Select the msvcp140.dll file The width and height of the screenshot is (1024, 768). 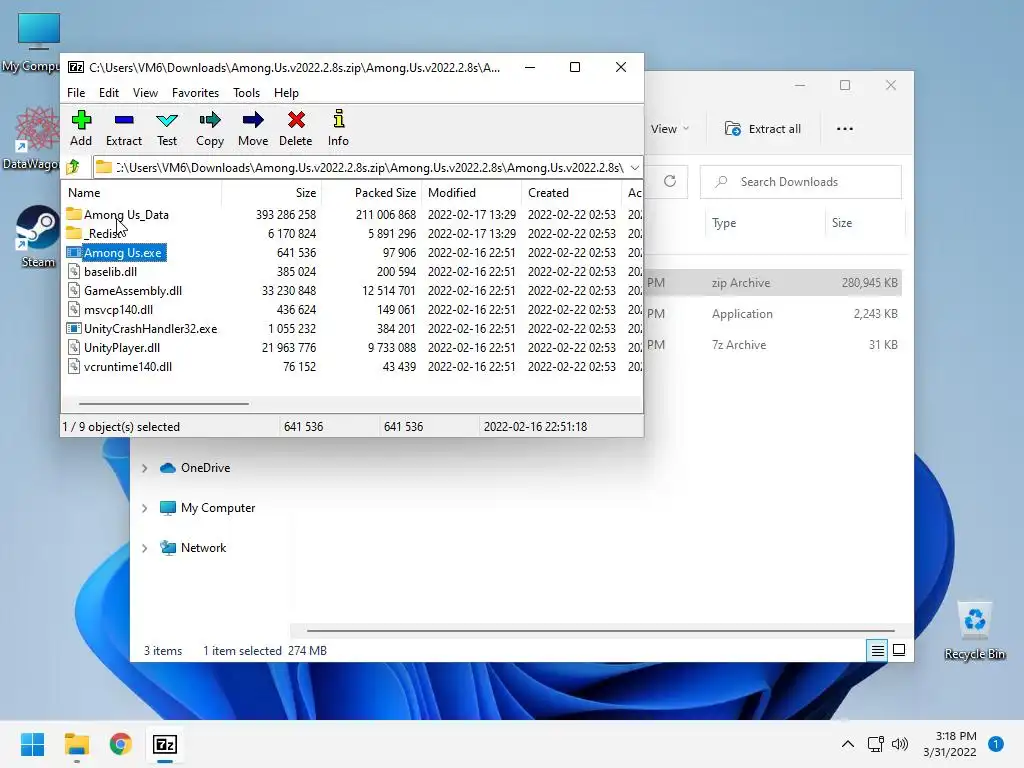click(118, 310)
